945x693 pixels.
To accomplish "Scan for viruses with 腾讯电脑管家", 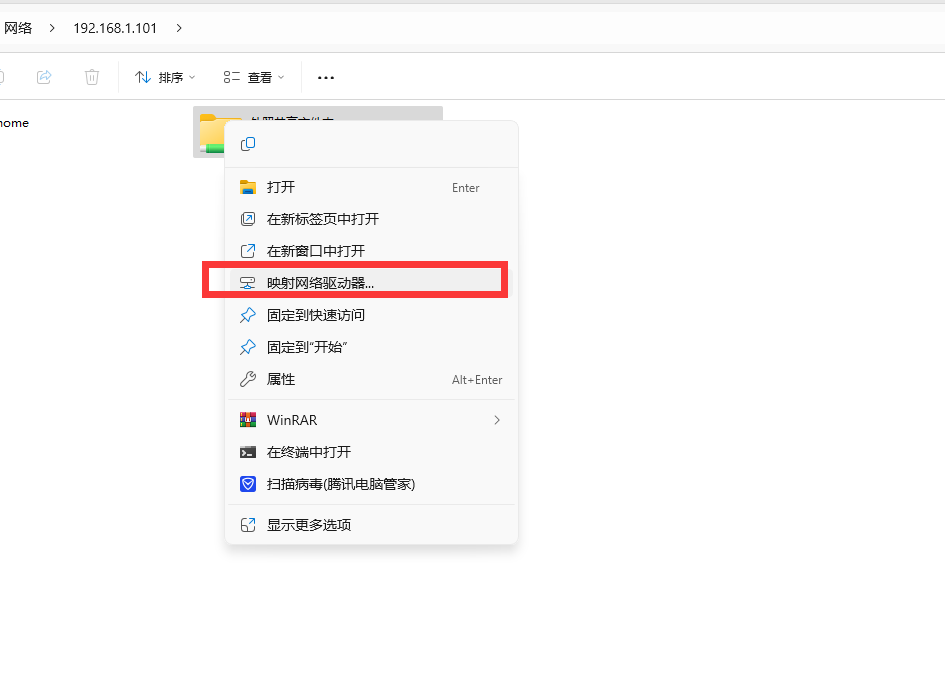I will (x=340, y=484).
